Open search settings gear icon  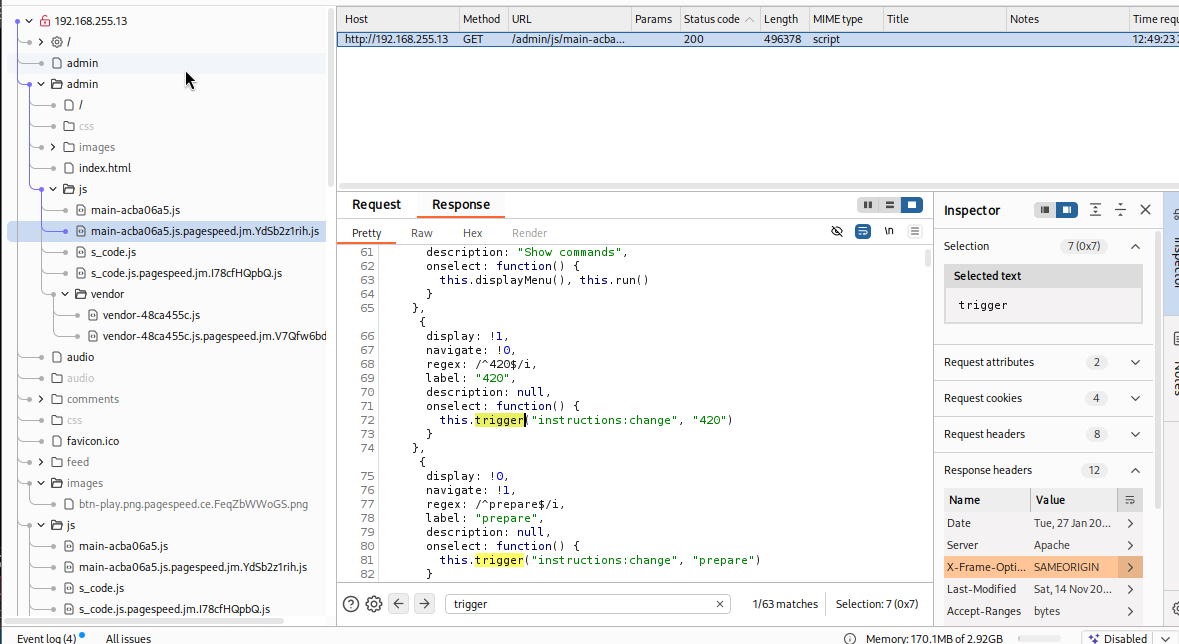point(374,604)
